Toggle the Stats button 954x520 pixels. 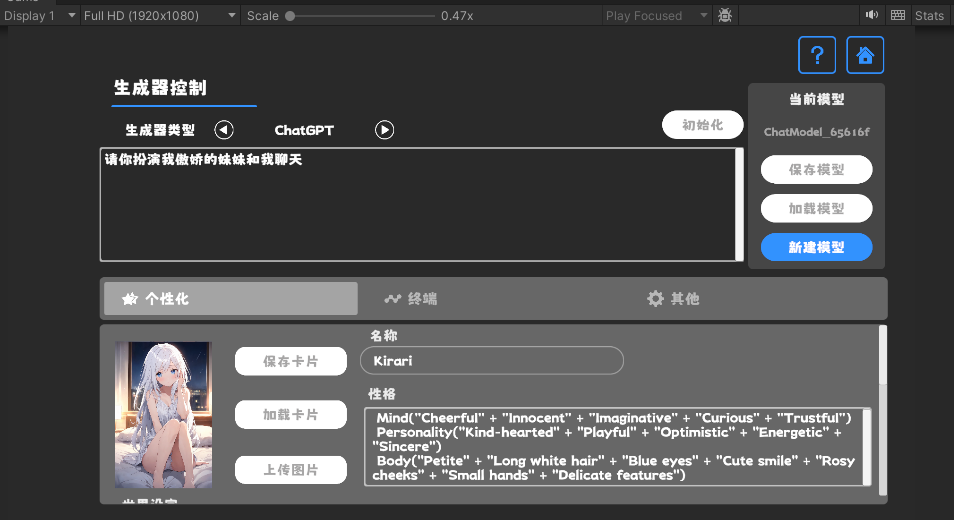click(929, 15)
